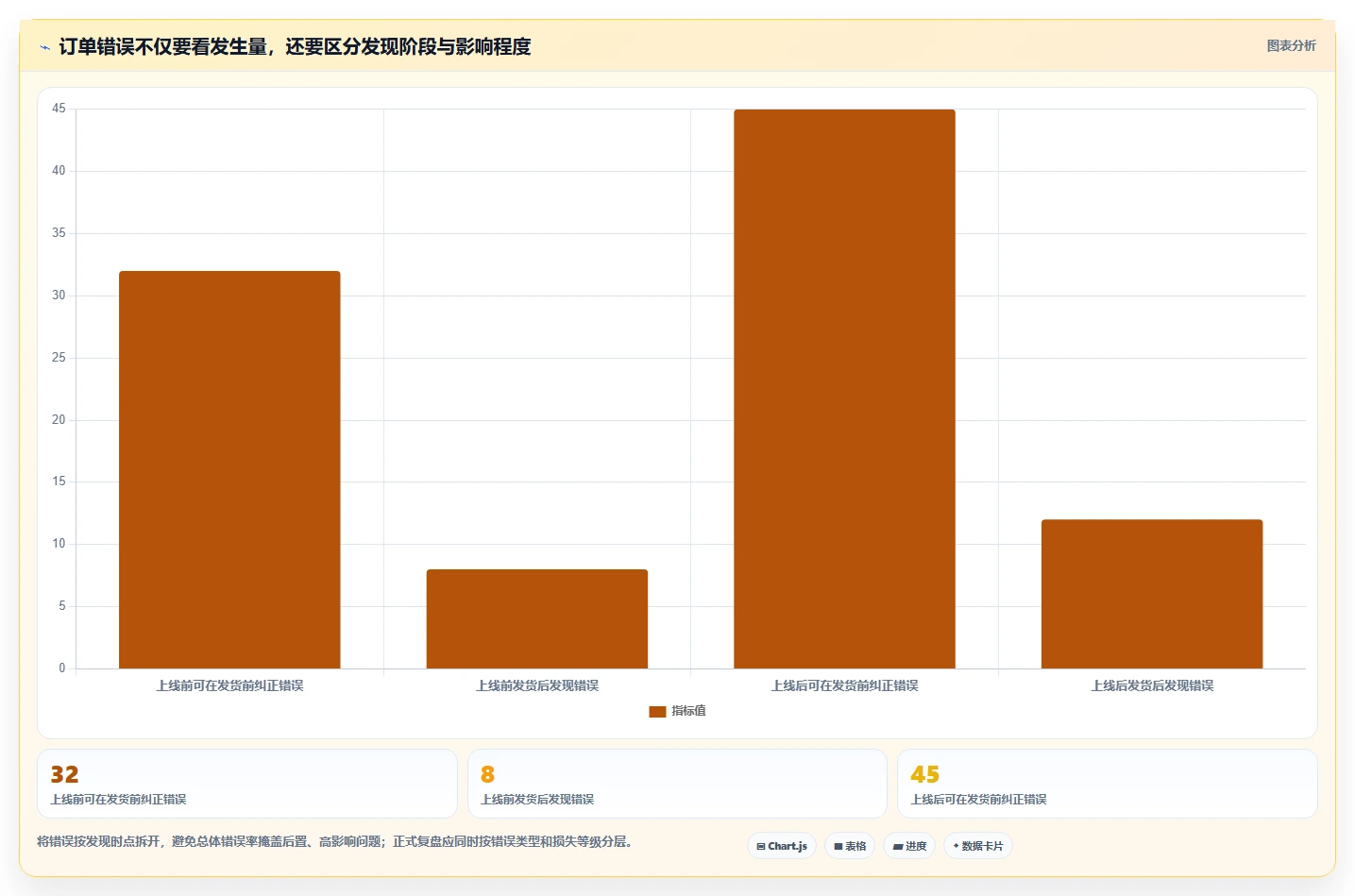
Task: Click the lightning icon beside the title
Action: [44, 47]
